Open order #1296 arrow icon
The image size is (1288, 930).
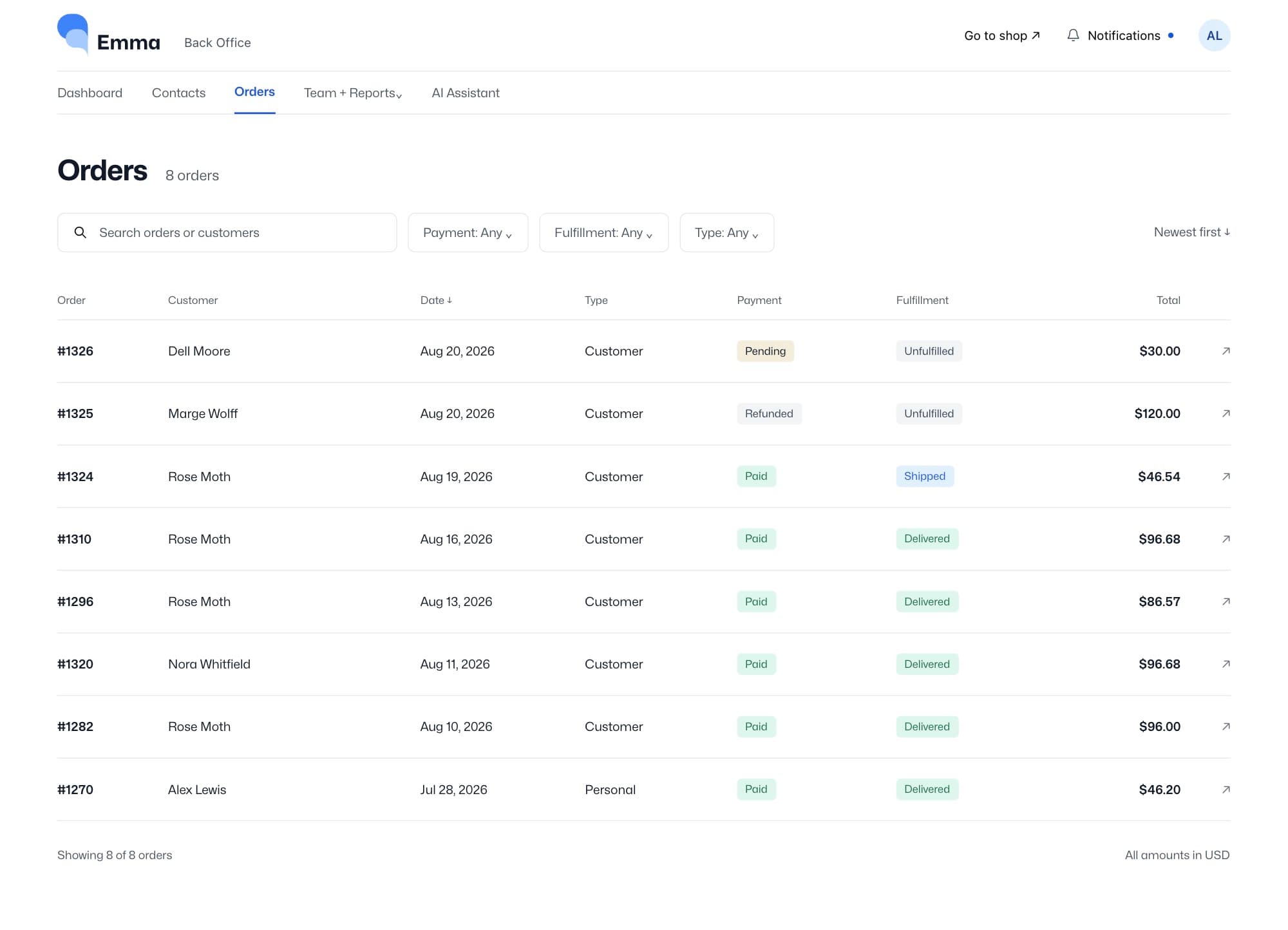point(1226,602)
